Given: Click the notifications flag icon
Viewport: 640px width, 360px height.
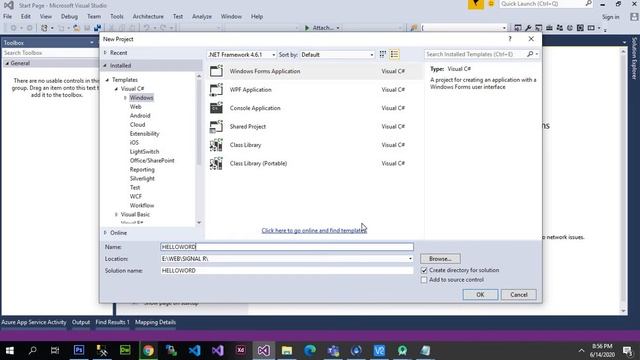Looking at the screenshot, I should (476, 4).
